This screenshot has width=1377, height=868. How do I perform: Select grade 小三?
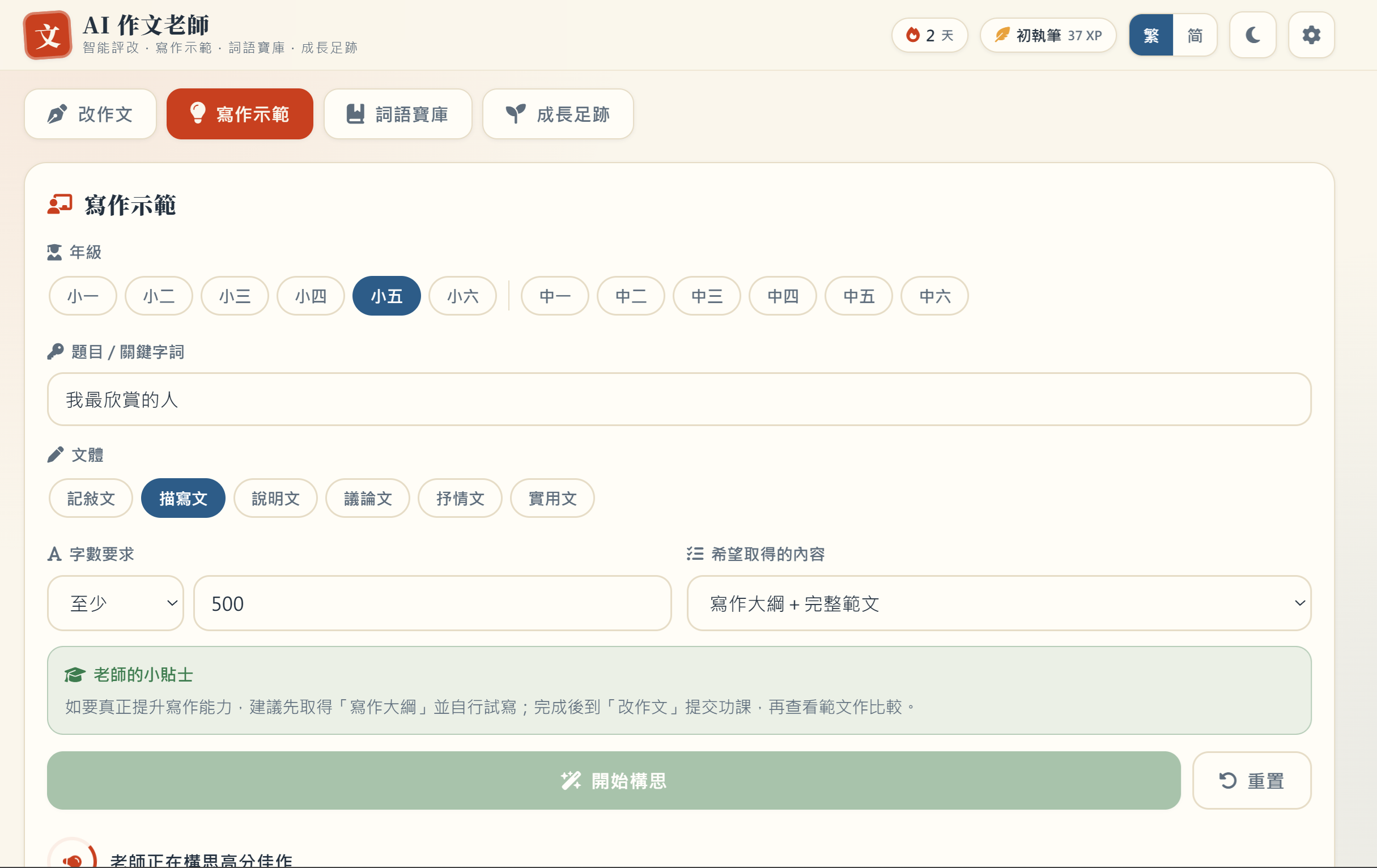(x=235, y=296)
